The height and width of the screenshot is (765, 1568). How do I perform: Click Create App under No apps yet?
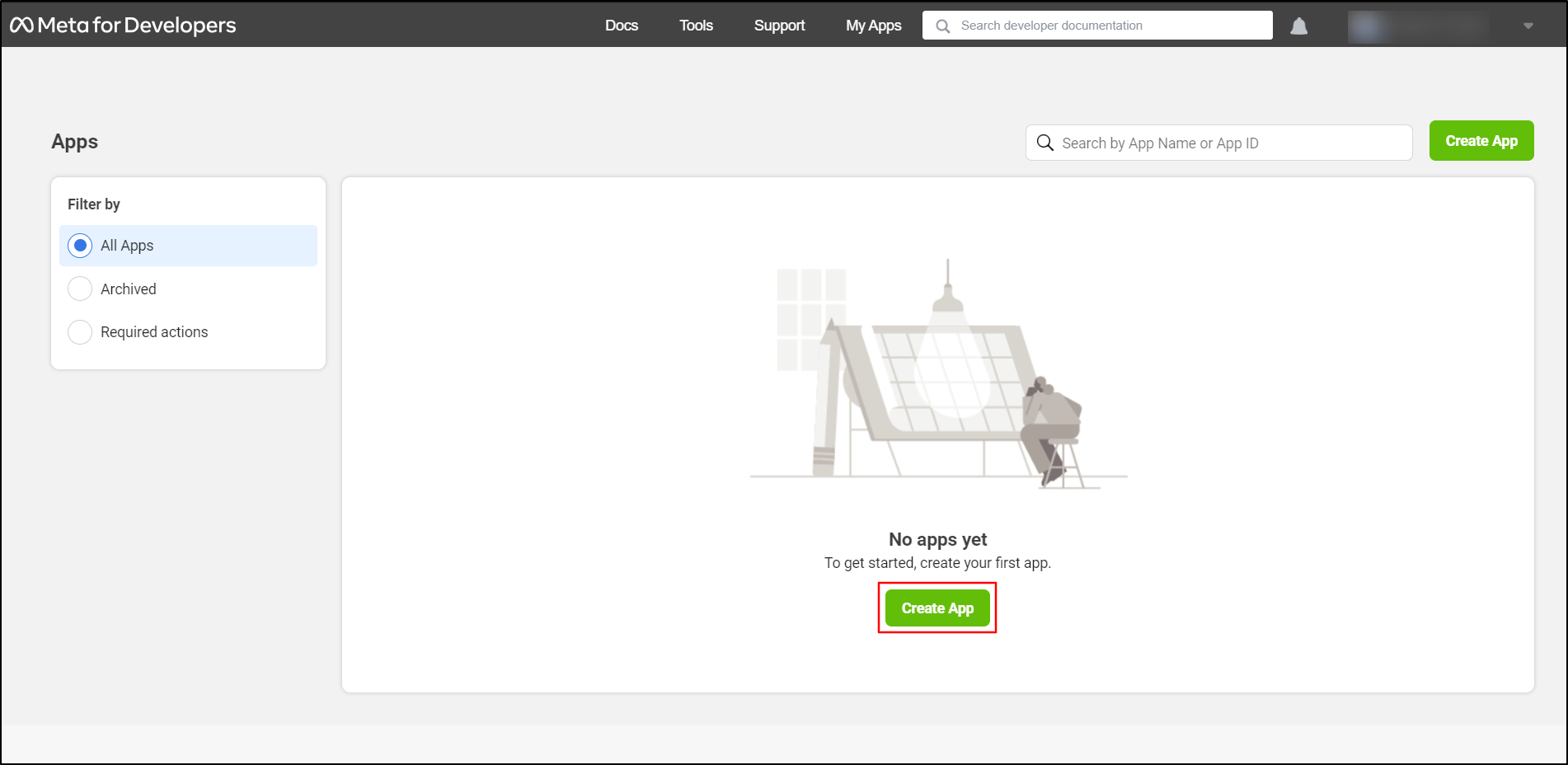(937, 608)
